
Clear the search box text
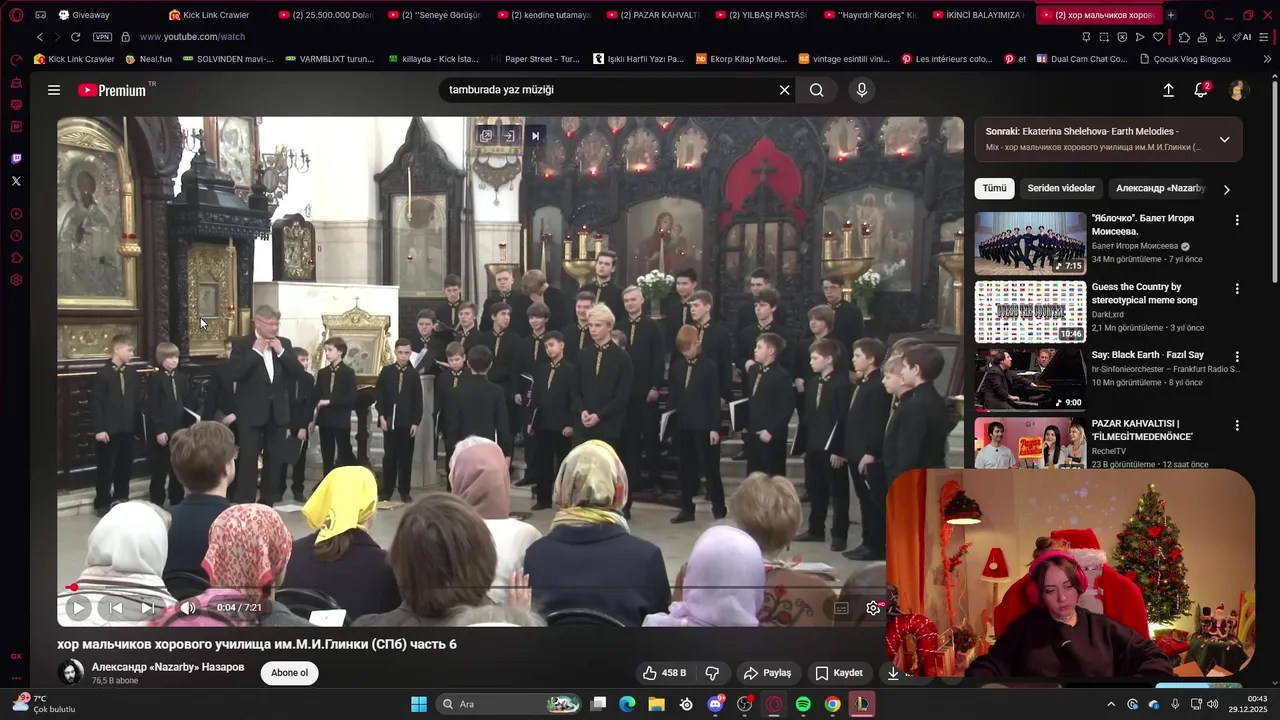pos(784,90)
